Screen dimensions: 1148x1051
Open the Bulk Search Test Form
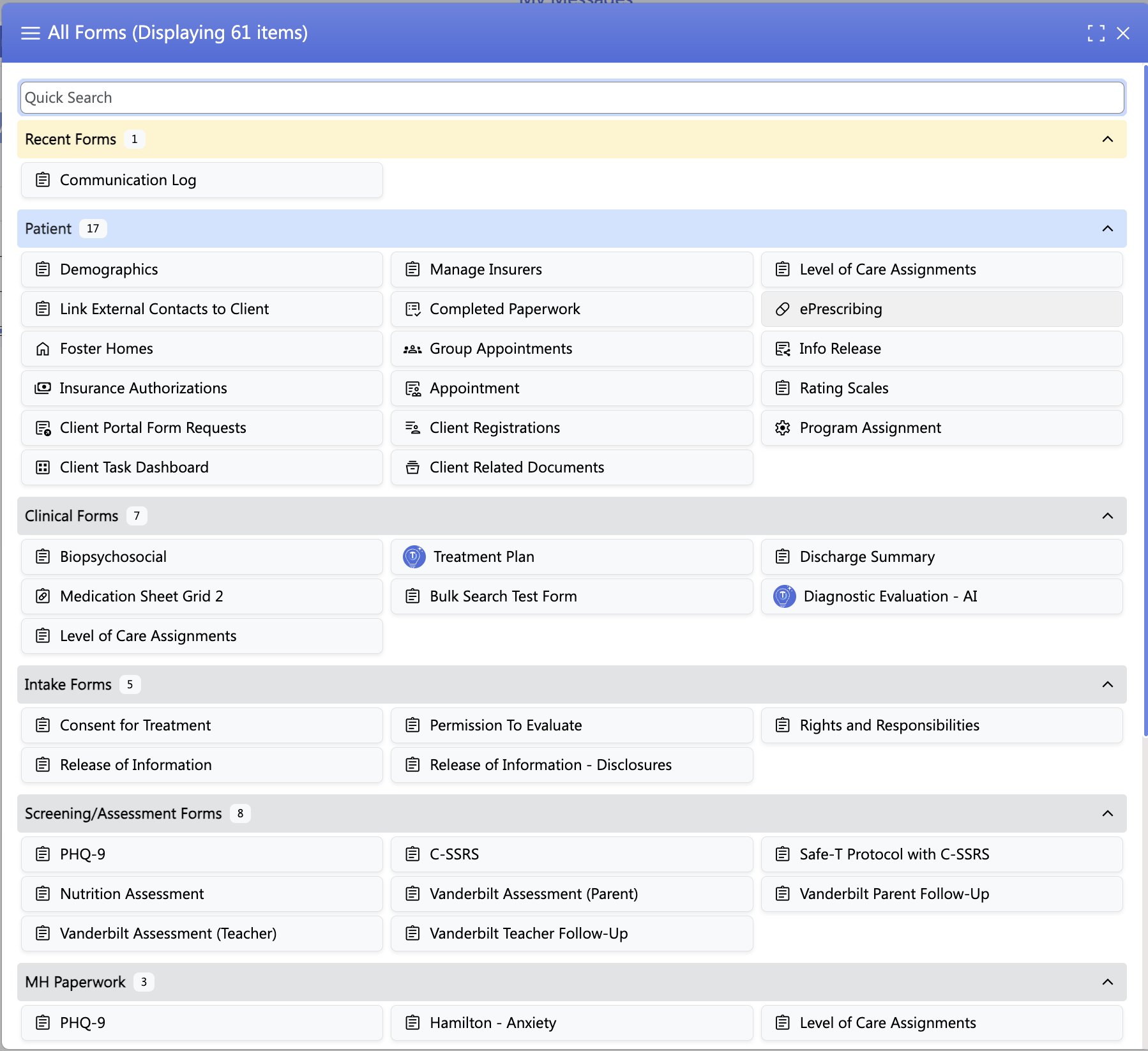(x=572, y=596)
